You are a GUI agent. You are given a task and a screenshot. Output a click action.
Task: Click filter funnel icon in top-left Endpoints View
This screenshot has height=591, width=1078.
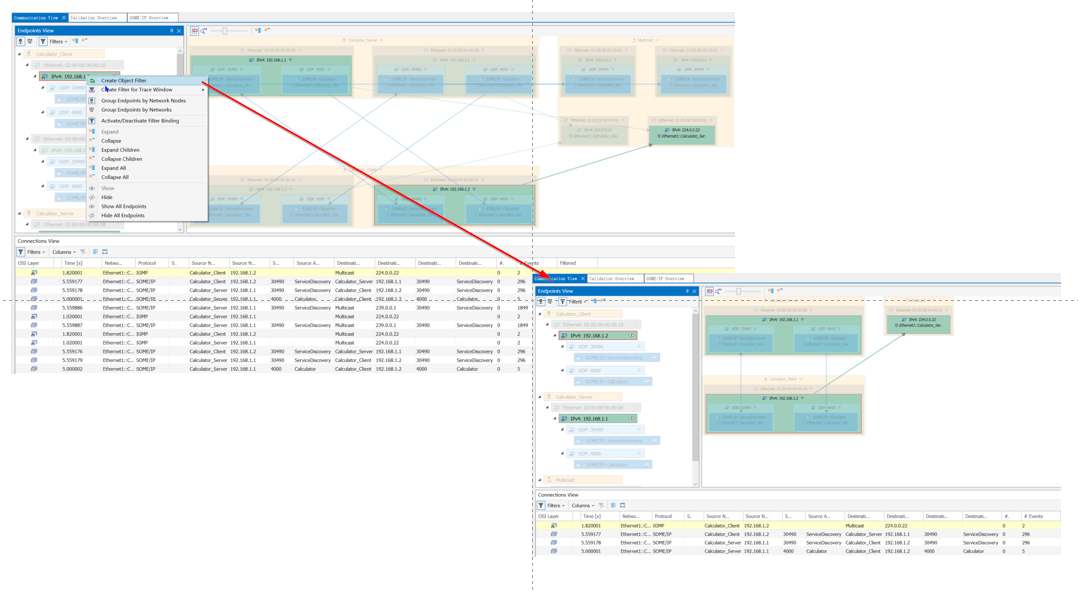coord(43,41)
